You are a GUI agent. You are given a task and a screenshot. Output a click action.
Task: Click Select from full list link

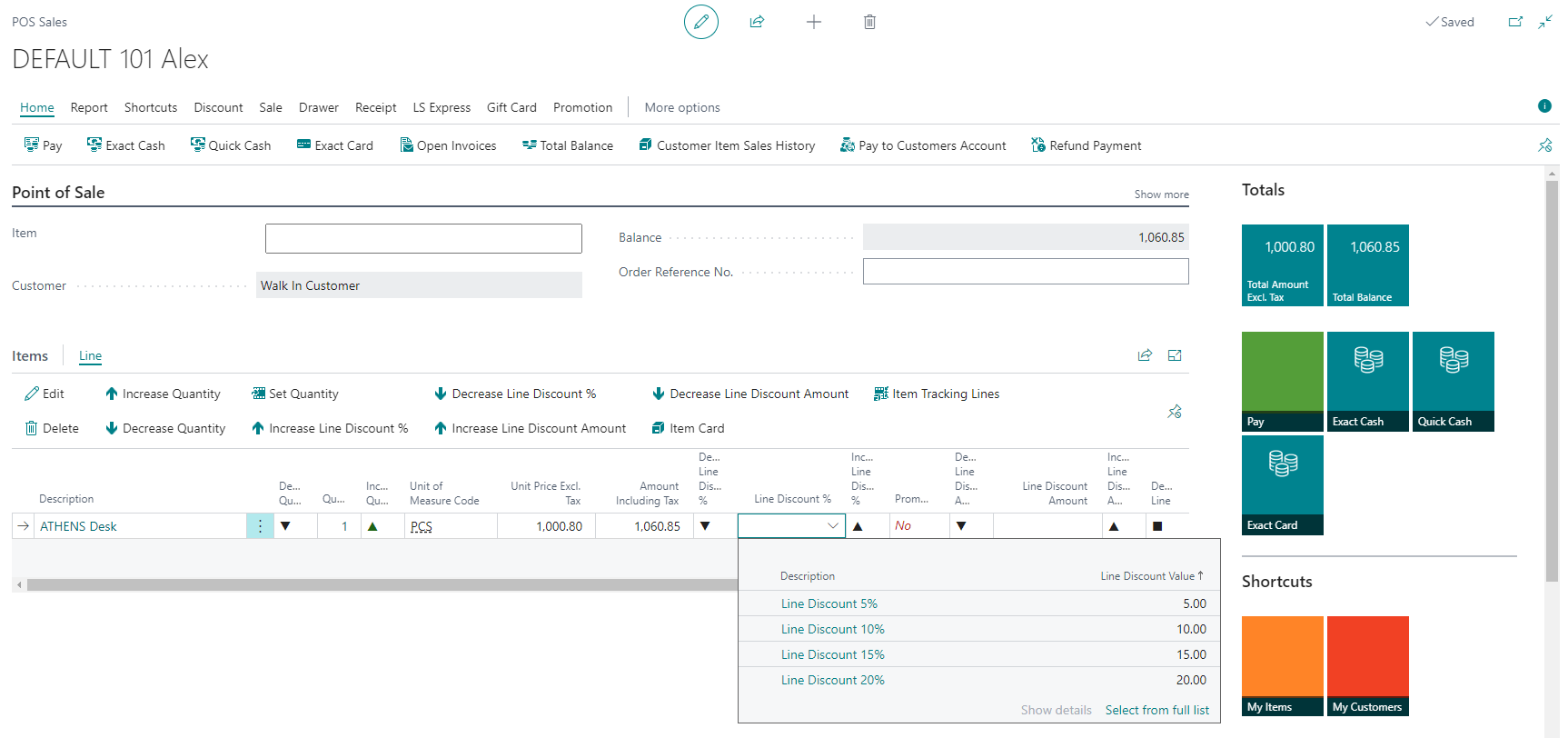(1156, 710)
